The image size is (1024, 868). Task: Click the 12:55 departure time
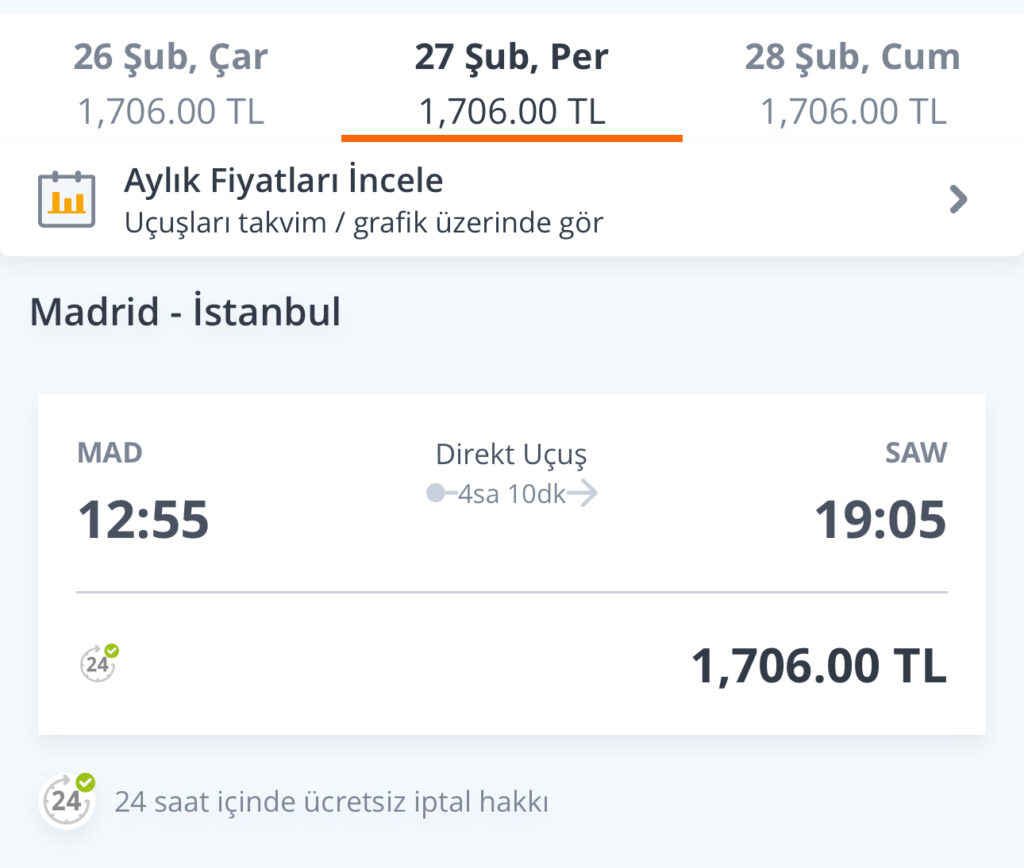(x=143, y=520)
